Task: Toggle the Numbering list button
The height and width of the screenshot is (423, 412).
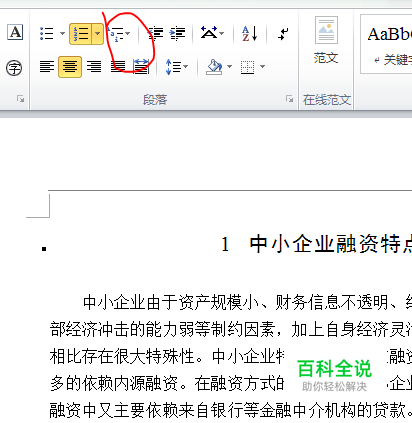Action: tap(80, 34)
